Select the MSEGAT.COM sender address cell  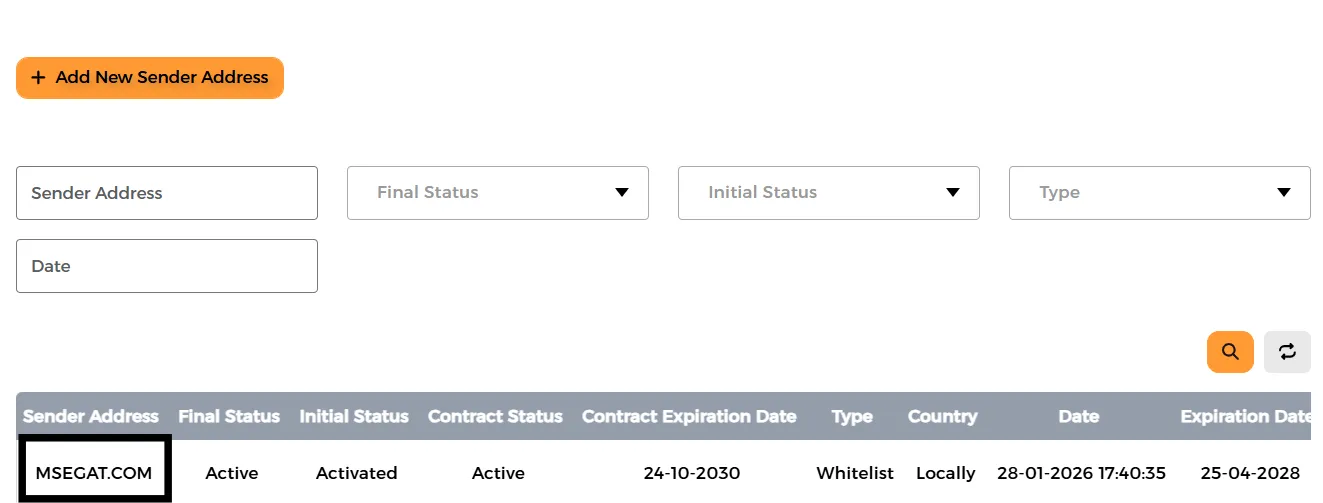point(94,473)
